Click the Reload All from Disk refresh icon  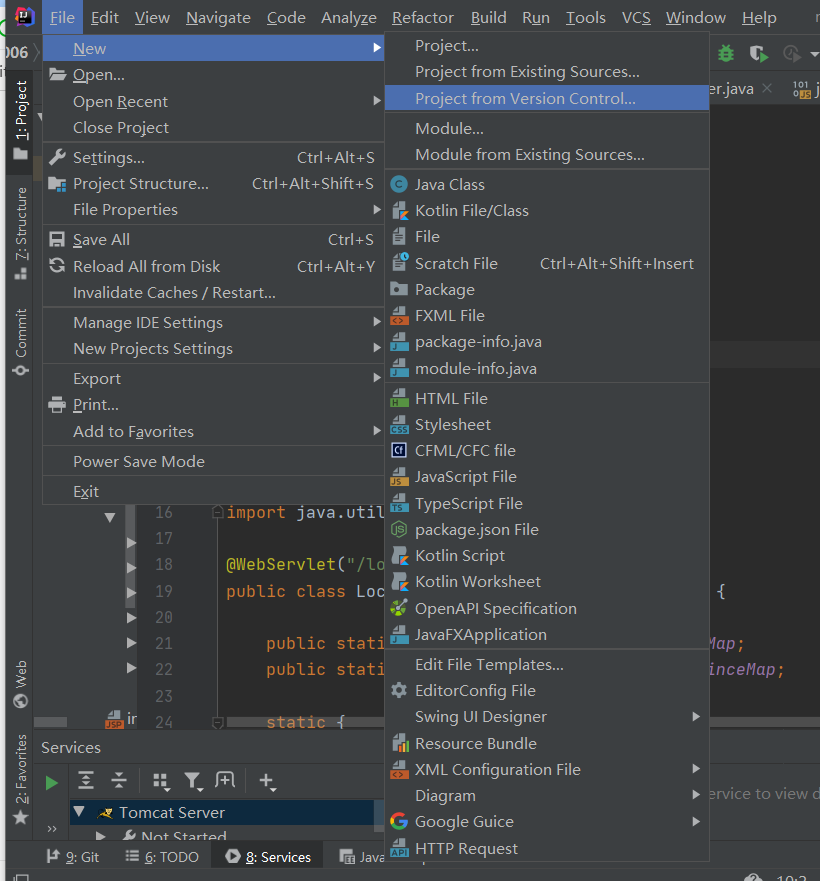[57, 266]
